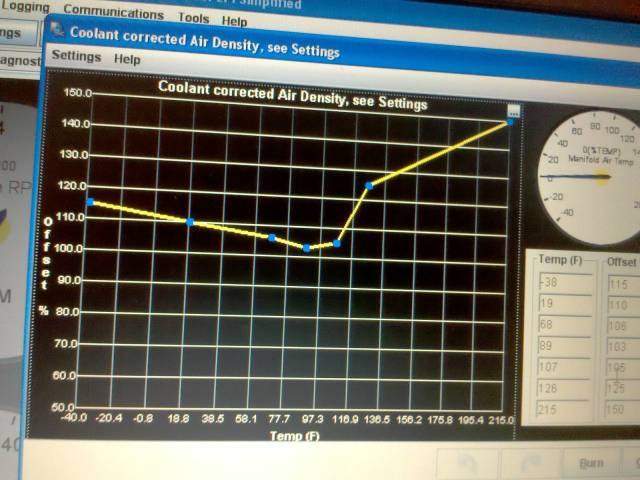Select the curve point at 100% offset
The width and height of the screenshot is (640, 480).
coord(307,248)
